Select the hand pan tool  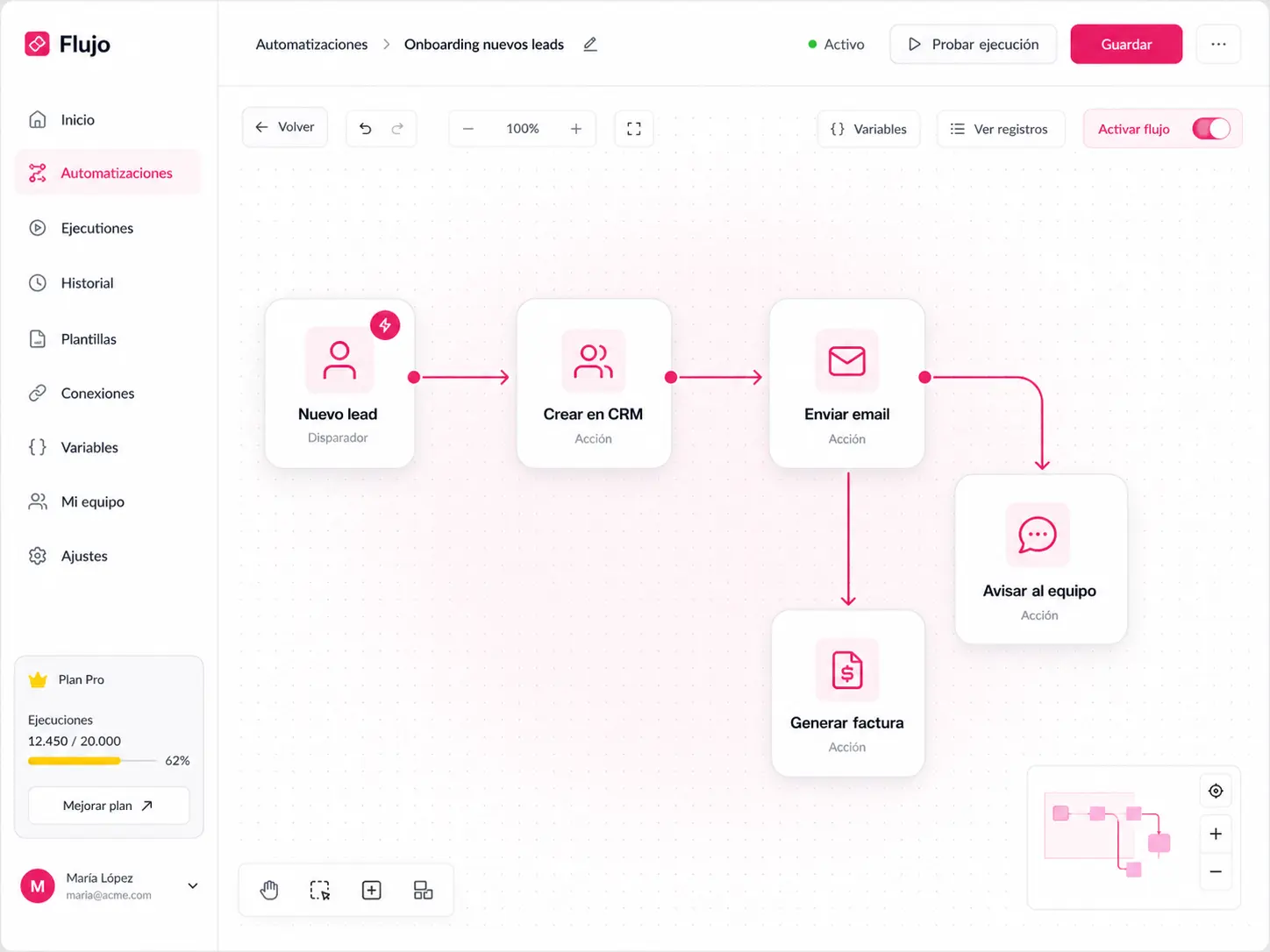coord(269,891)
